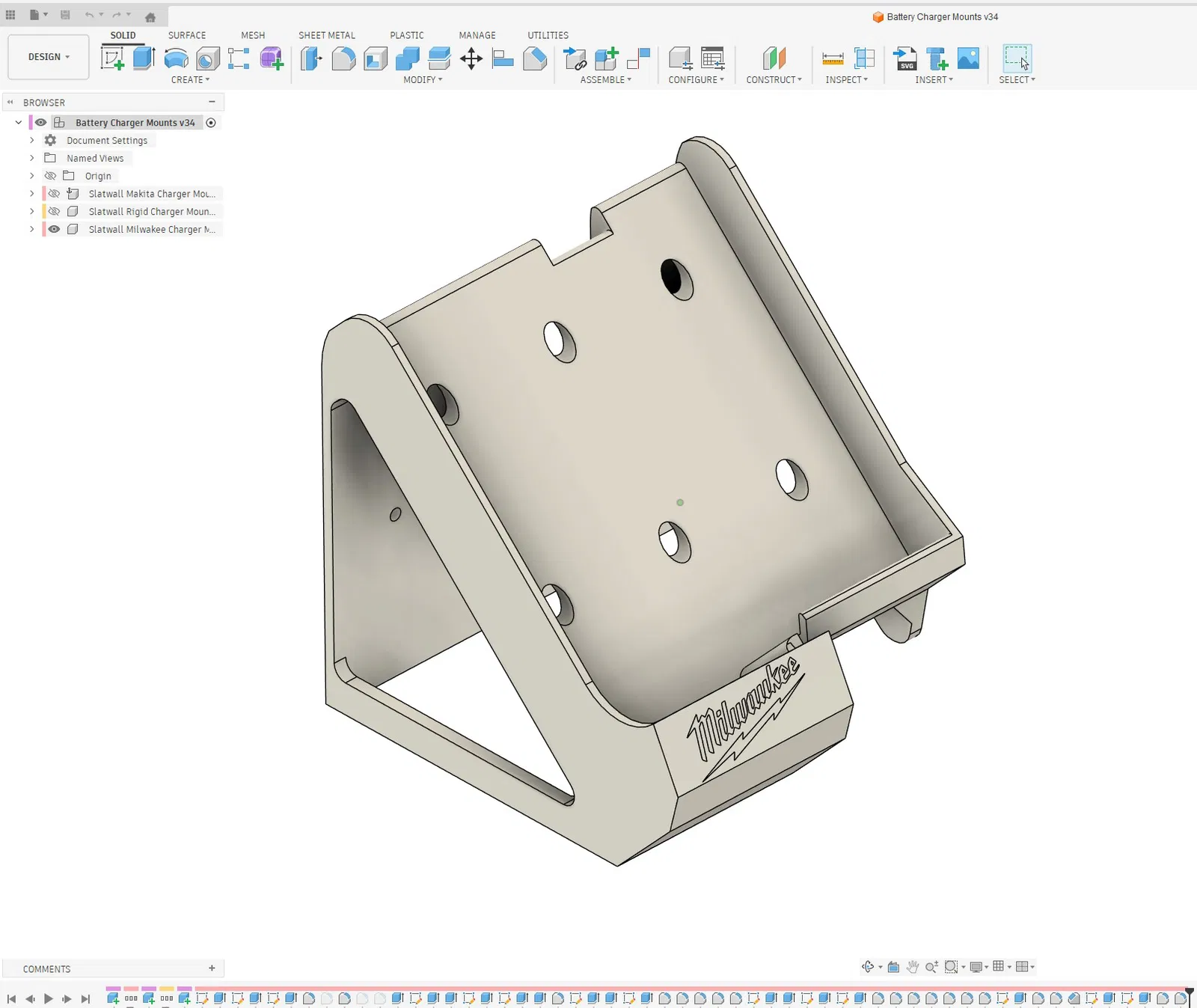1197x1008 pixels.
Task: Switch to the MANAGE tab
Action: pos(477,35)
